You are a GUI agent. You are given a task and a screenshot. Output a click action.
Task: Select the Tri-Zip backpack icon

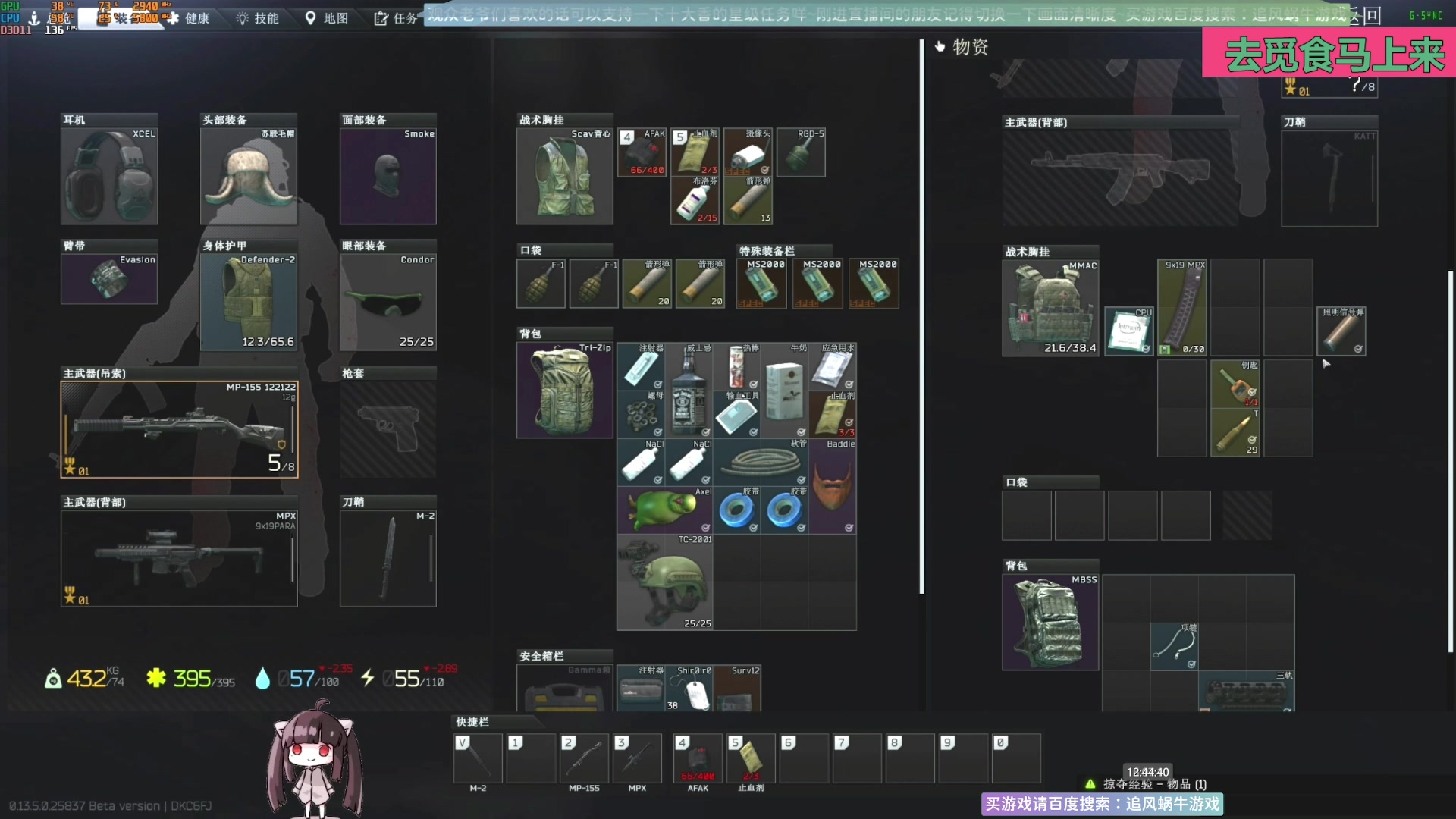[x=564, y=390]
